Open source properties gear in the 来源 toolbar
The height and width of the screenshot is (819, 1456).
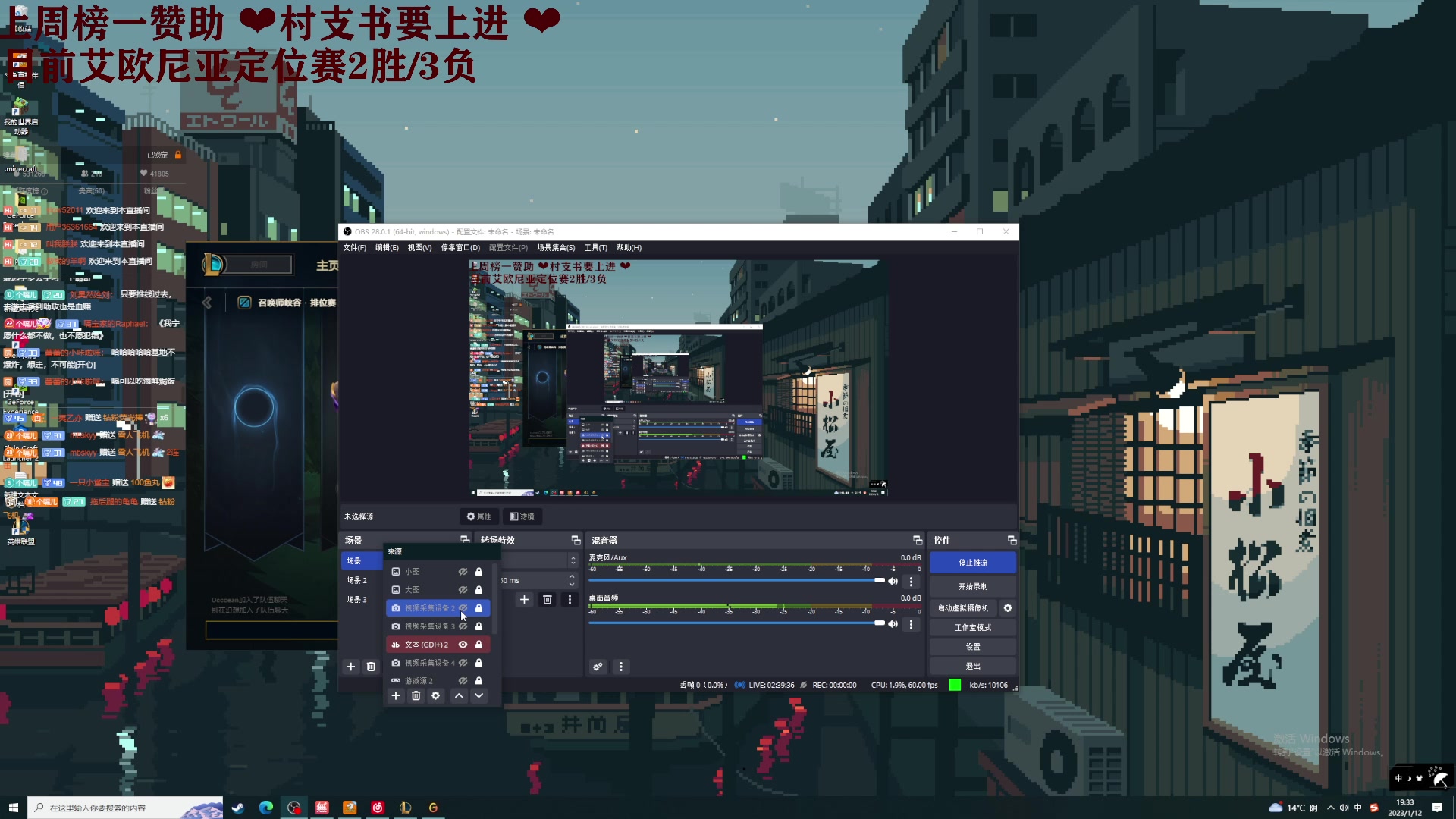pos(435,695)
